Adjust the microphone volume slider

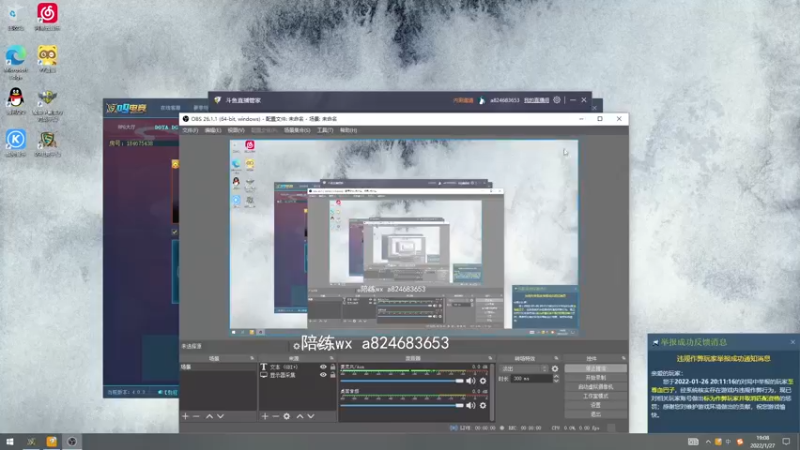(x=402, y=381)
